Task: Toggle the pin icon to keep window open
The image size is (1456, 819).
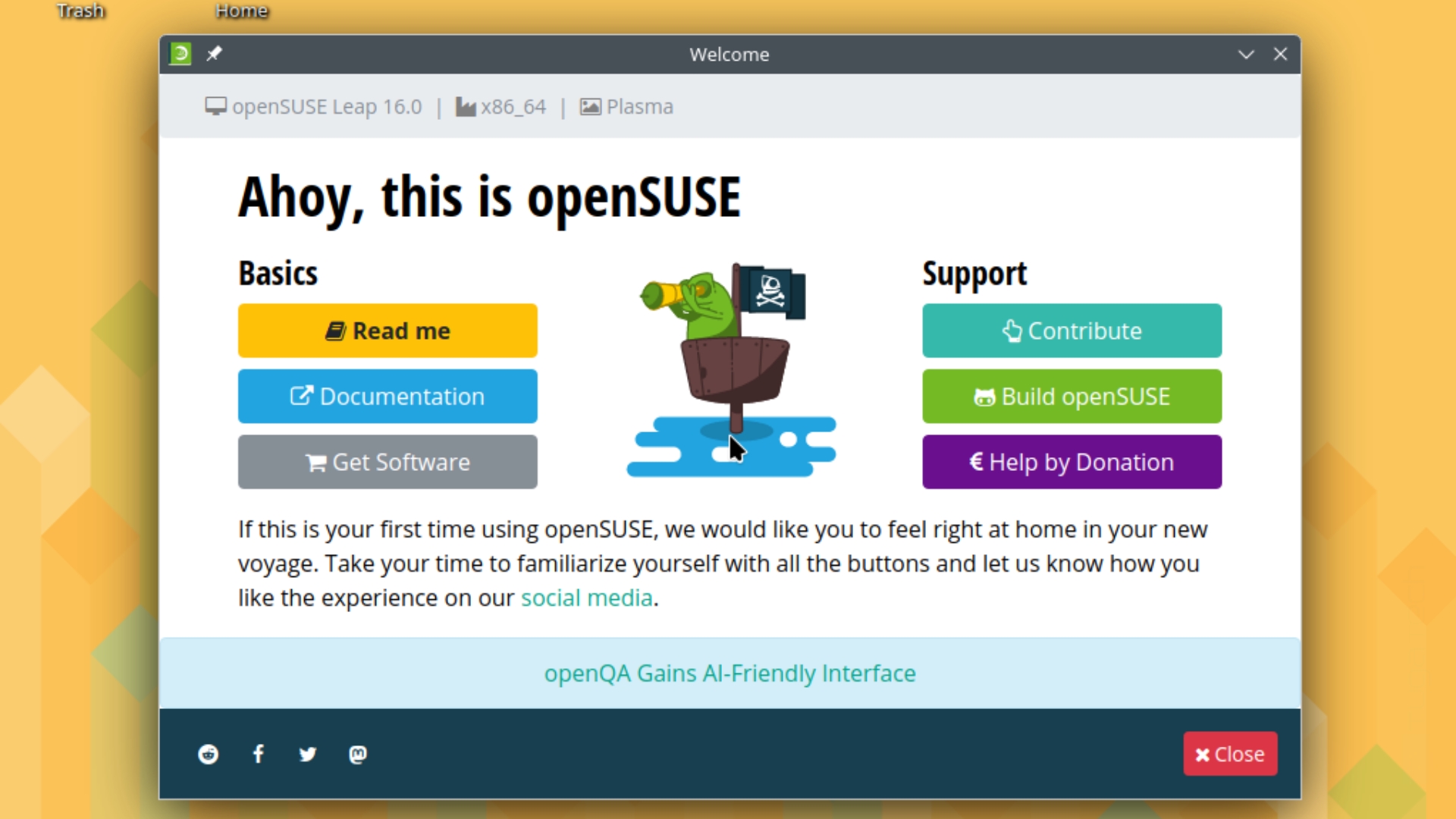Action: pyautogui.click(x=215, y=54)
